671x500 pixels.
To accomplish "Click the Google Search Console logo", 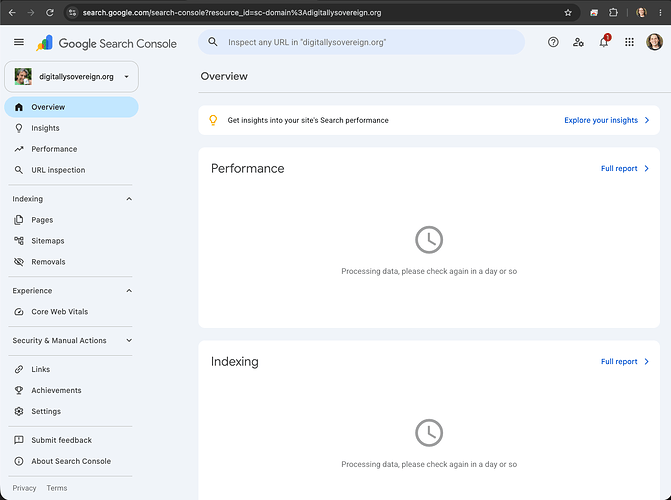I will point(106,43).
